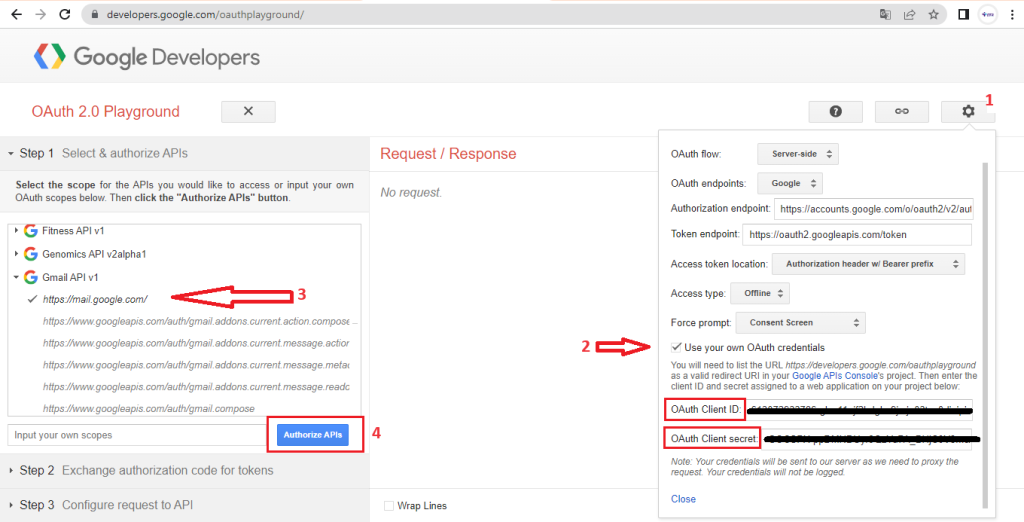Open the Access token location dropdown

coord(868,264)
